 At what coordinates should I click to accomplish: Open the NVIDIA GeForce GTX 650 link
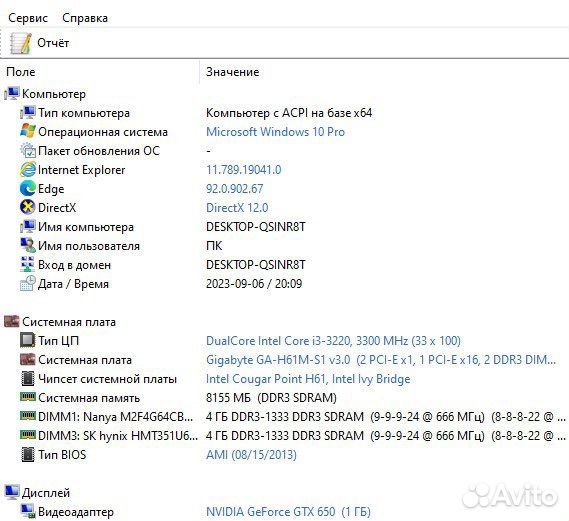[x=288, y=512]
